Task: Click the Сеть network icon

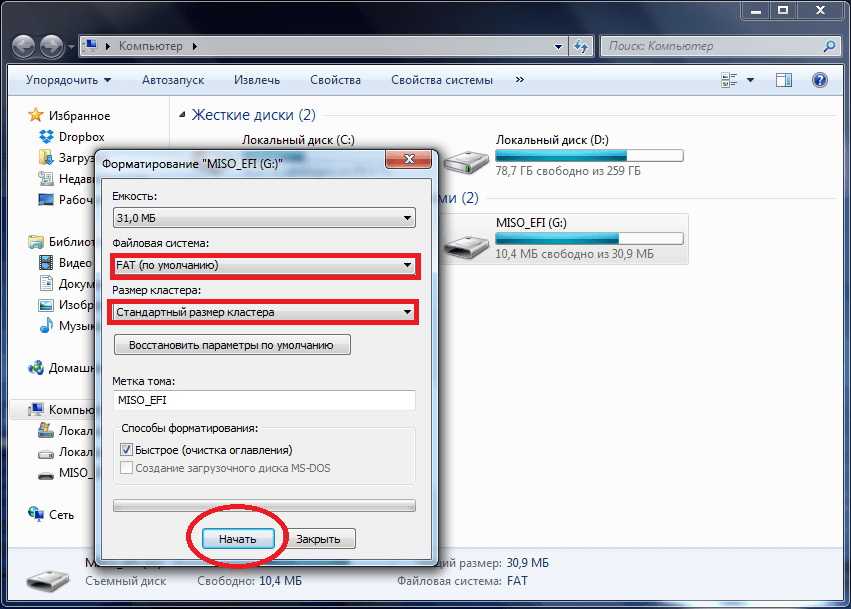Action: pyautogui.click(x=36, y=514)
